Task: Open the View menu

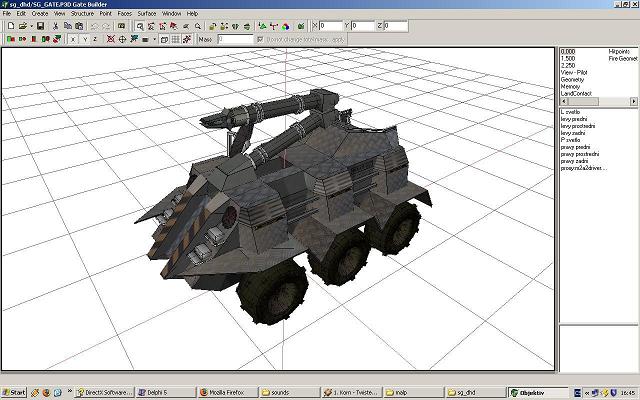Action: pos(60,13)
